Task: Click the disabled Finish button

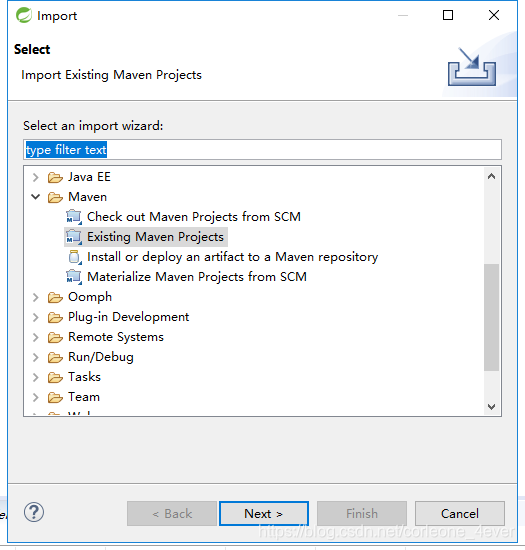Action: [362, 514]
